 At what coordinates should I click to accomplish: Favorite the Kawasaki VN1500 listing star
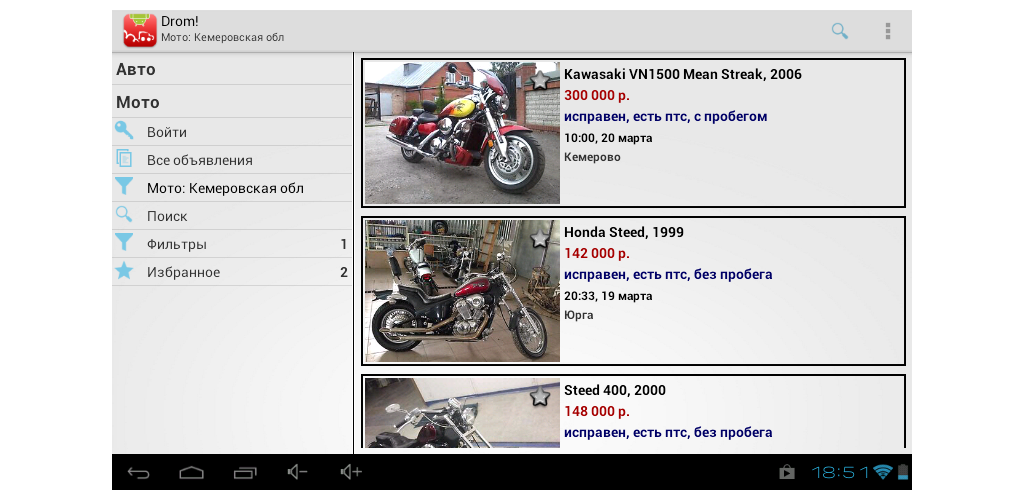[x=539, y=80]
